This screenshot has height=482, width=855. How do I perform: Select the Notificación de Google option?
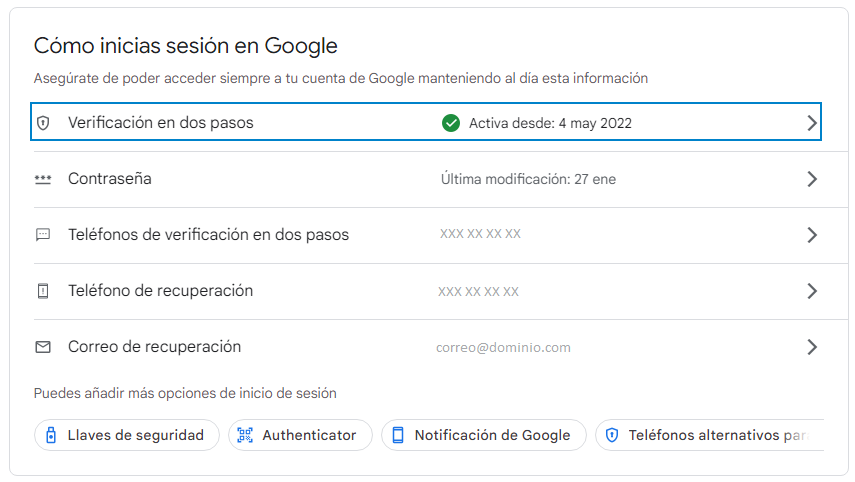click(x=484, y=435)
